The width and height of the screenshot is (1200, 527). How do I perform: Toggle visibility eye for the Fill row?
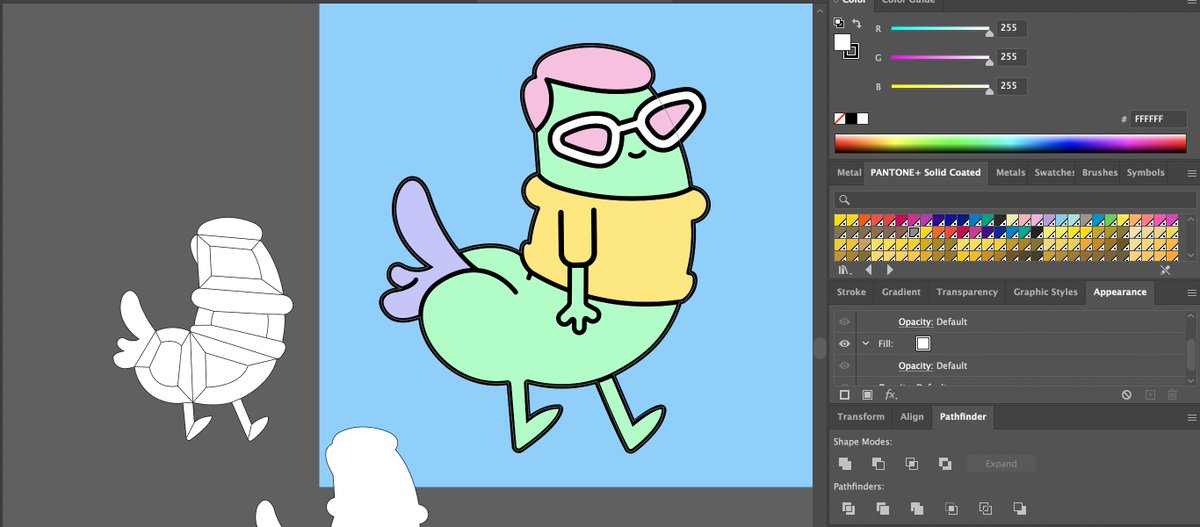tap(845, 343)
